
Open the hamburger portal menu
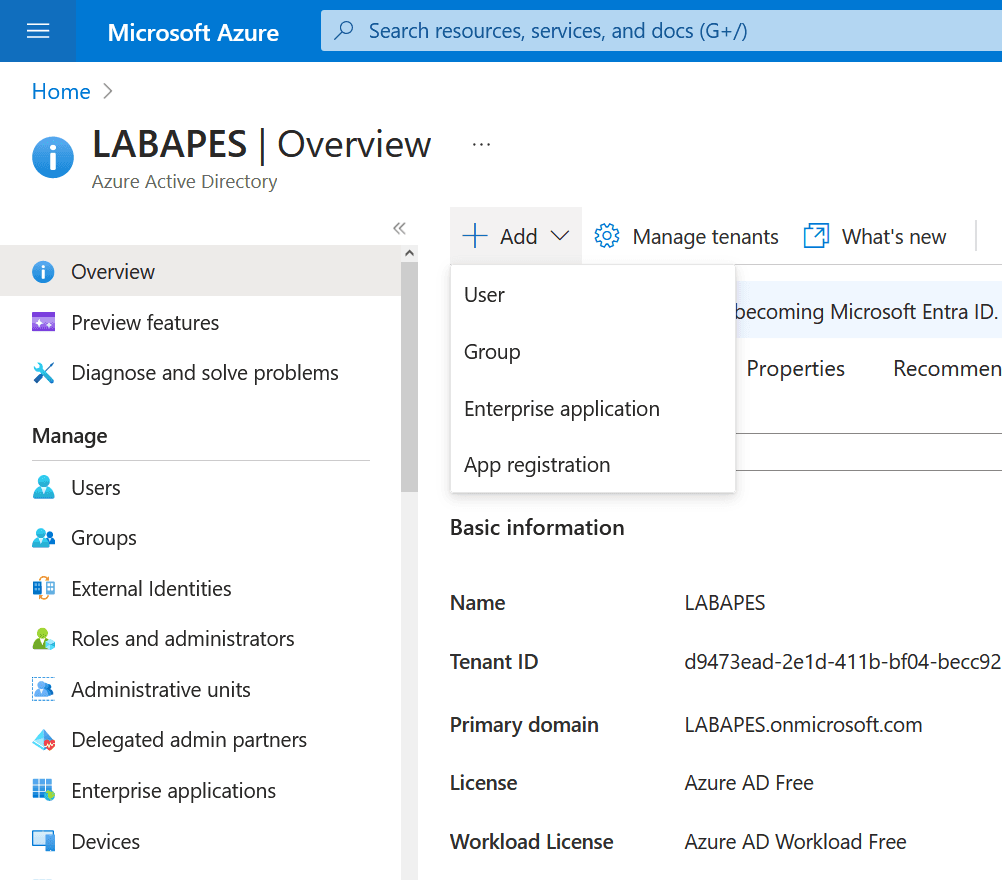[x=38, y=31]
